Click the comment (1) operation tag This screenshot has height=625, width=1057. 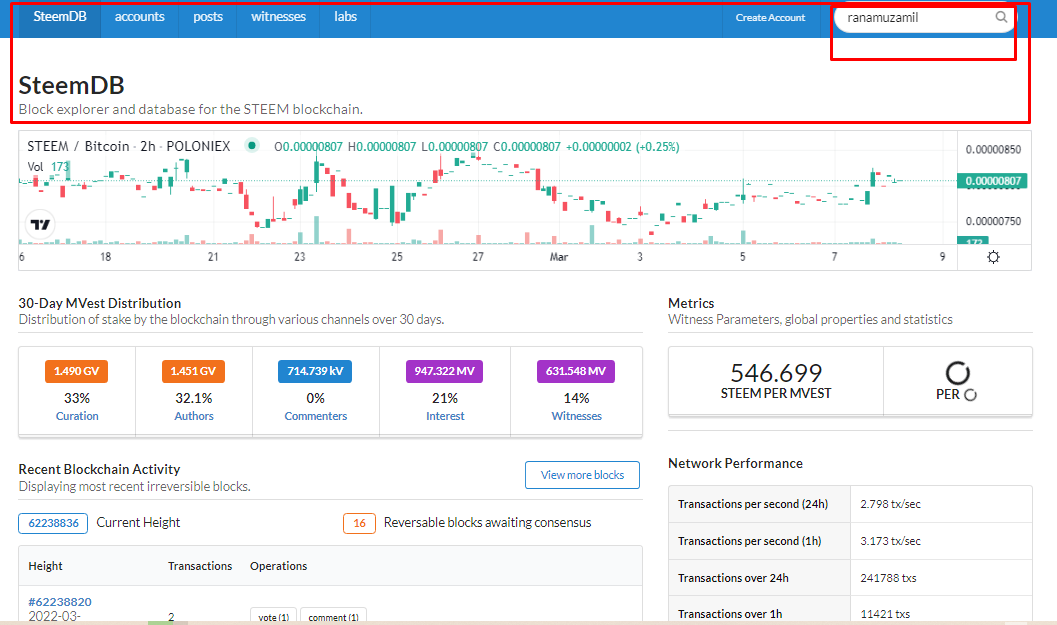pyautogui.click(x=334, y=616)
